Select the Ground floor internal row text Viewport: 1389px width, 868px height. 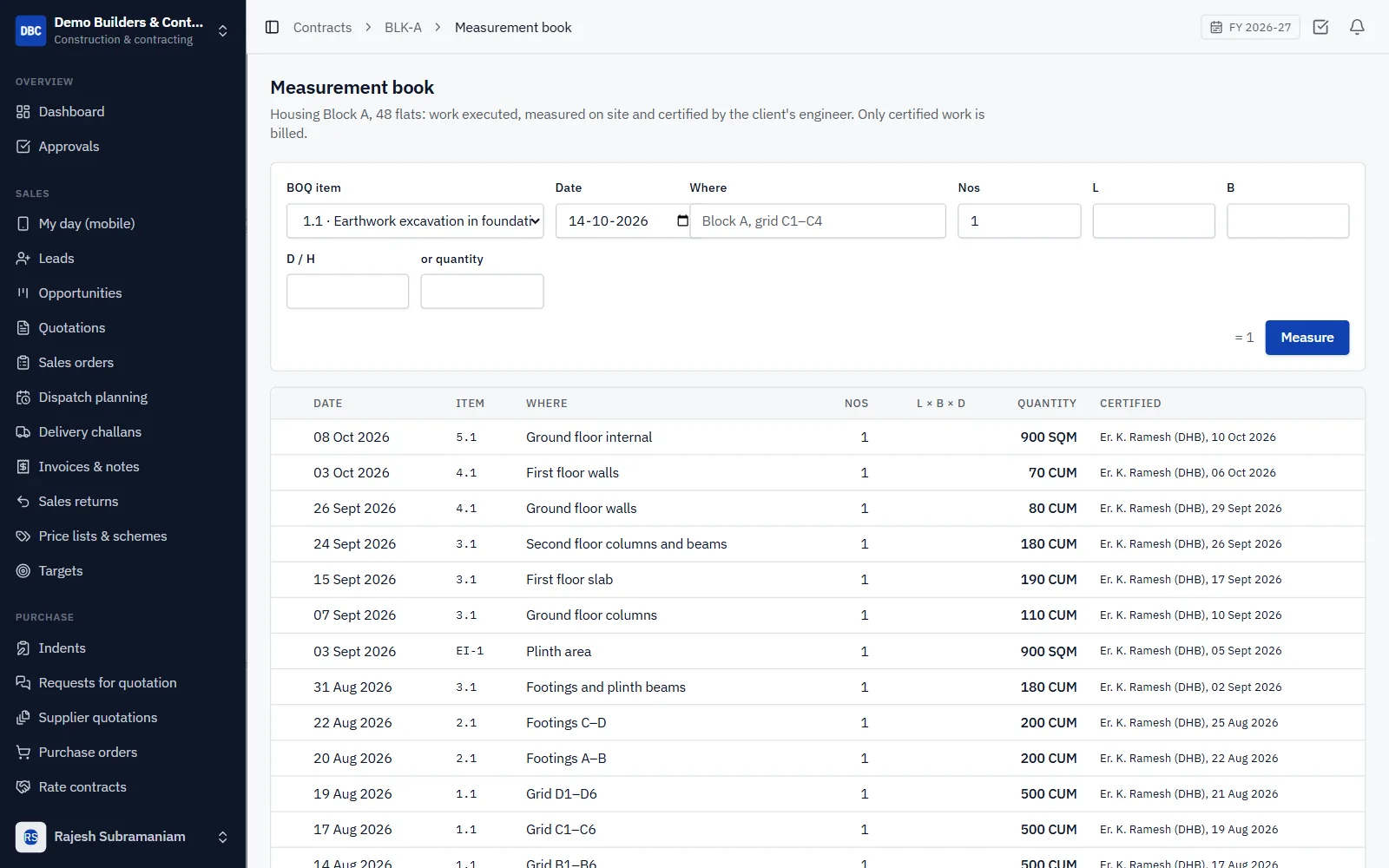tap(589, 437)
